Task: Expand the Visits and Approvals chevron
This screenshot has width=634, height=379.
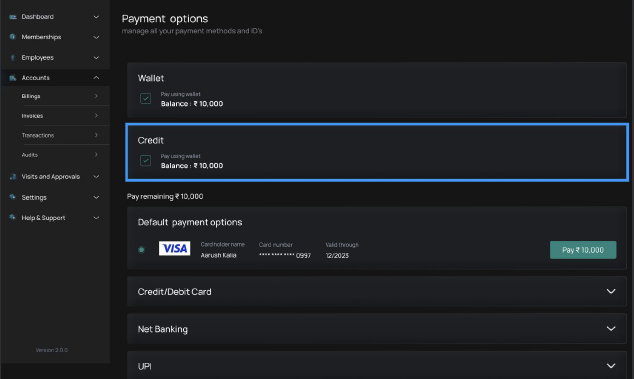Action: coord(96,176)
